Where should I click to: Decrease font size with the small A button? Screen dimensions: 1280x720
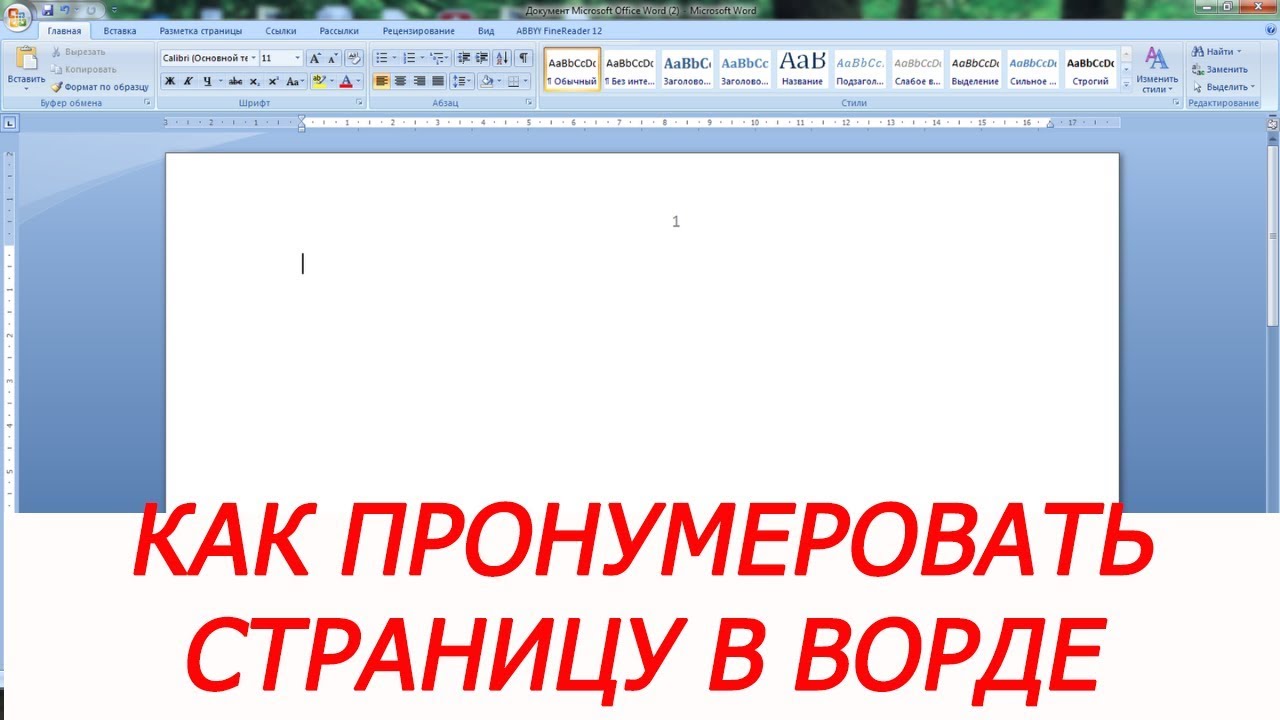point(332,58)
